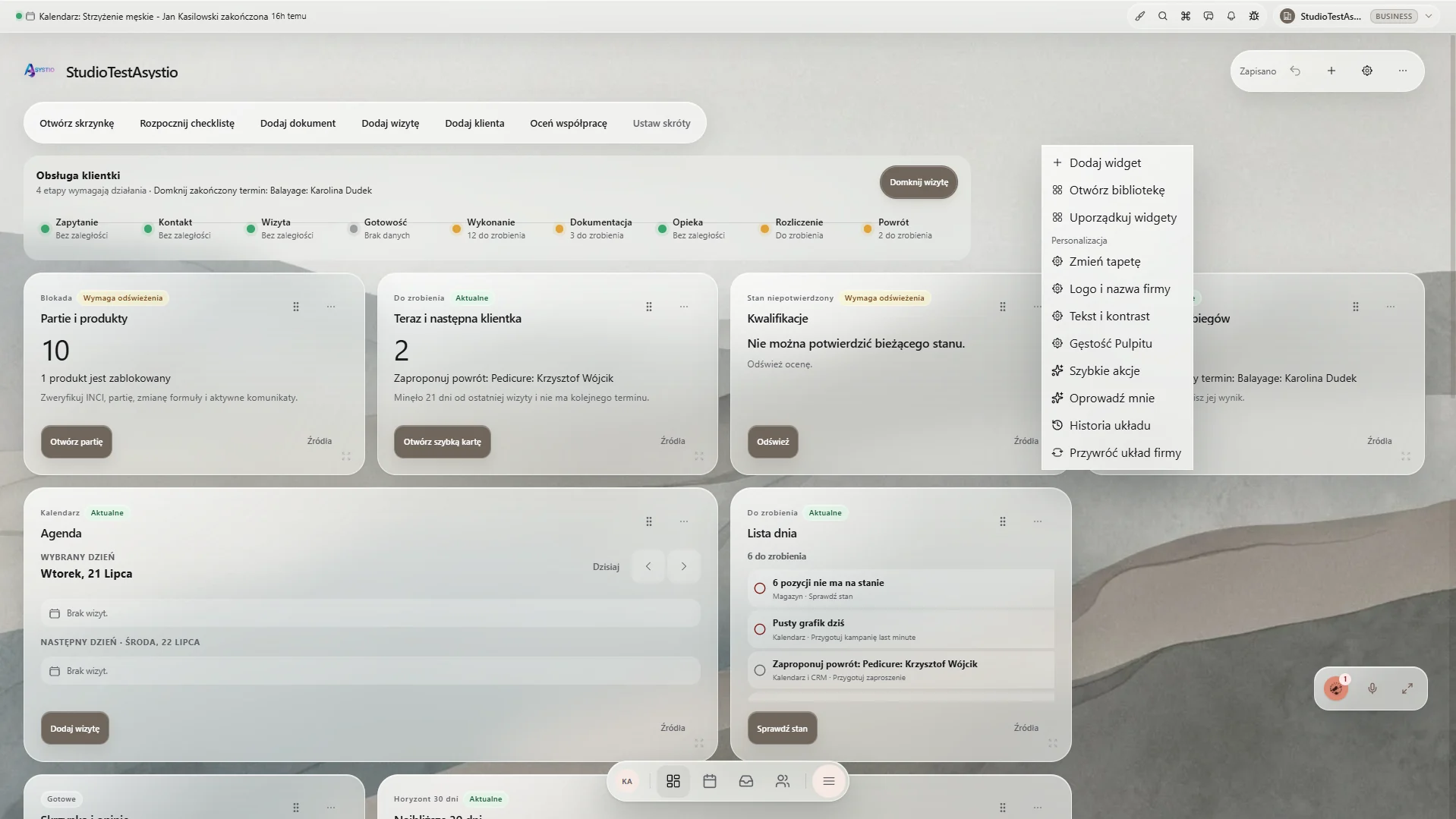1456x819 pixels.
Task: Open three-dots menu on Partie i produkty
Action: (330, 307)
